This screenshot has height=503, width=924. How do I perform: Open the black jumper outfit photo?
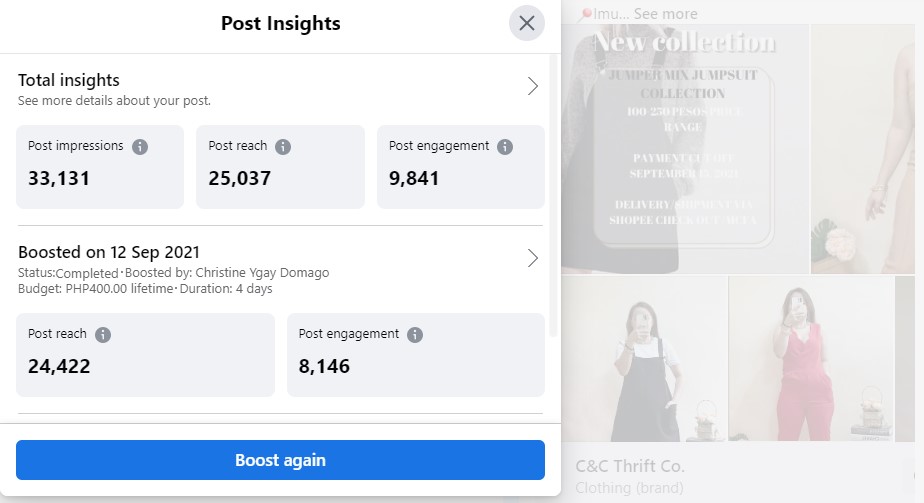tap(644, 358)
